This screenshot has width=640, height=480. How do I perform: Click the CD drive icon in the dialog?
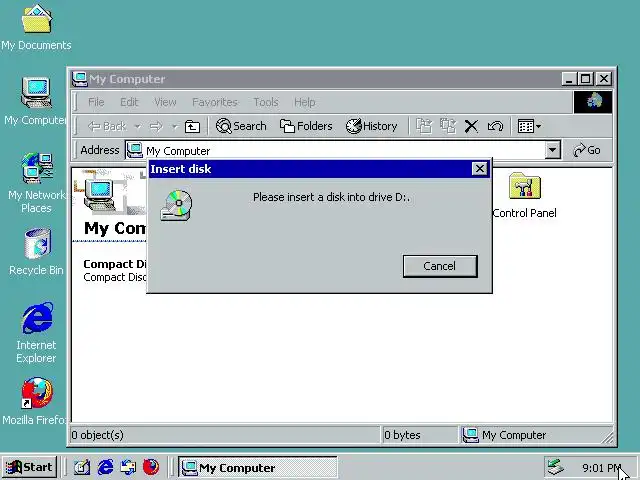pyautogui.click(x=176, y=205)
